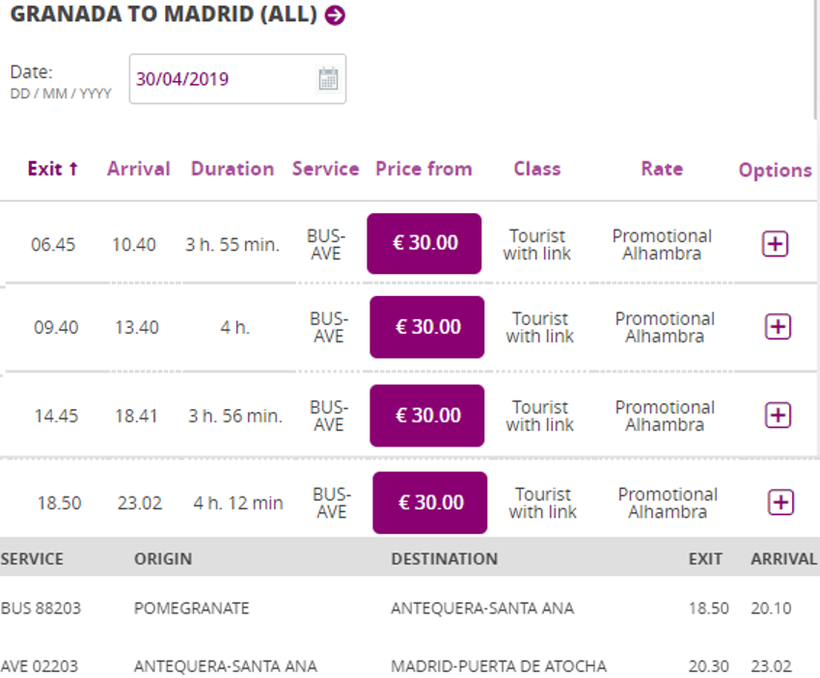
Task: Click the Service column header
Action: coord(325,169)
